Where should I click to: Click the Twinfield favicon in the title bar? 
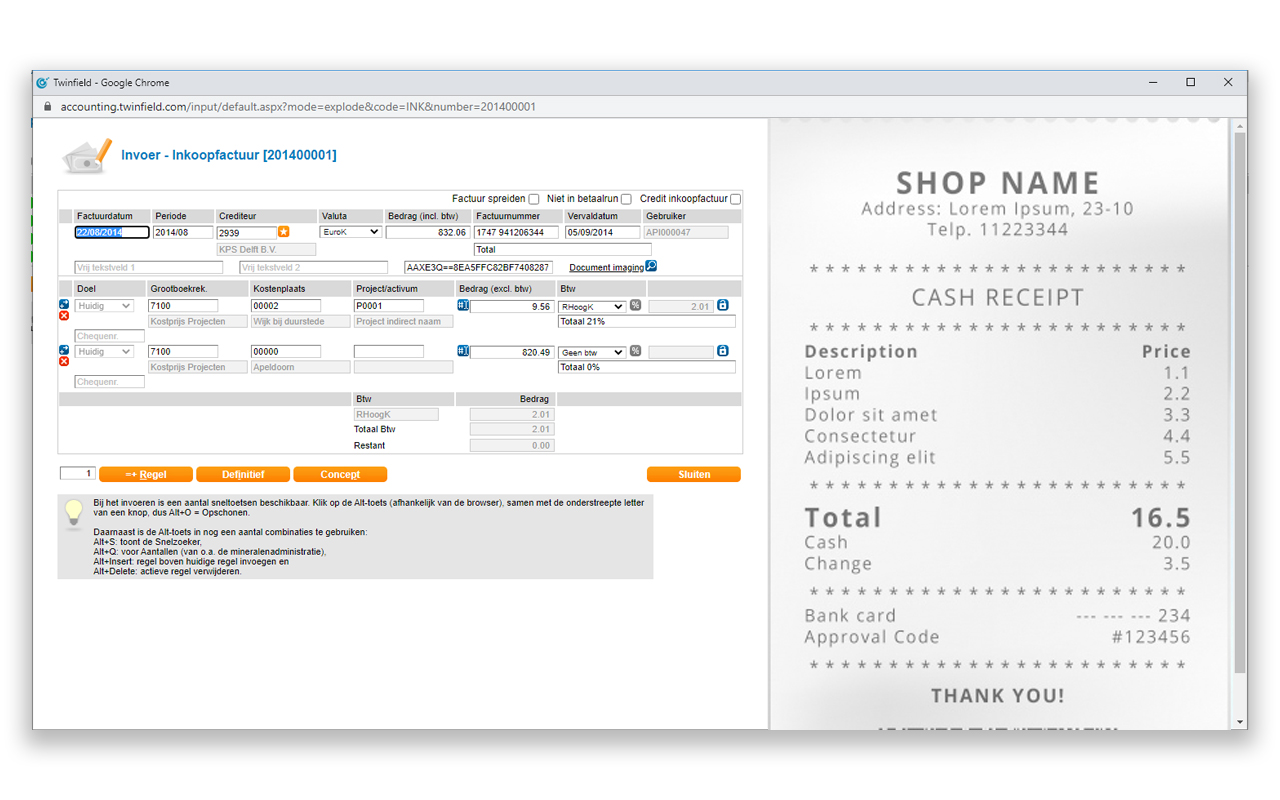pos(42,83)
